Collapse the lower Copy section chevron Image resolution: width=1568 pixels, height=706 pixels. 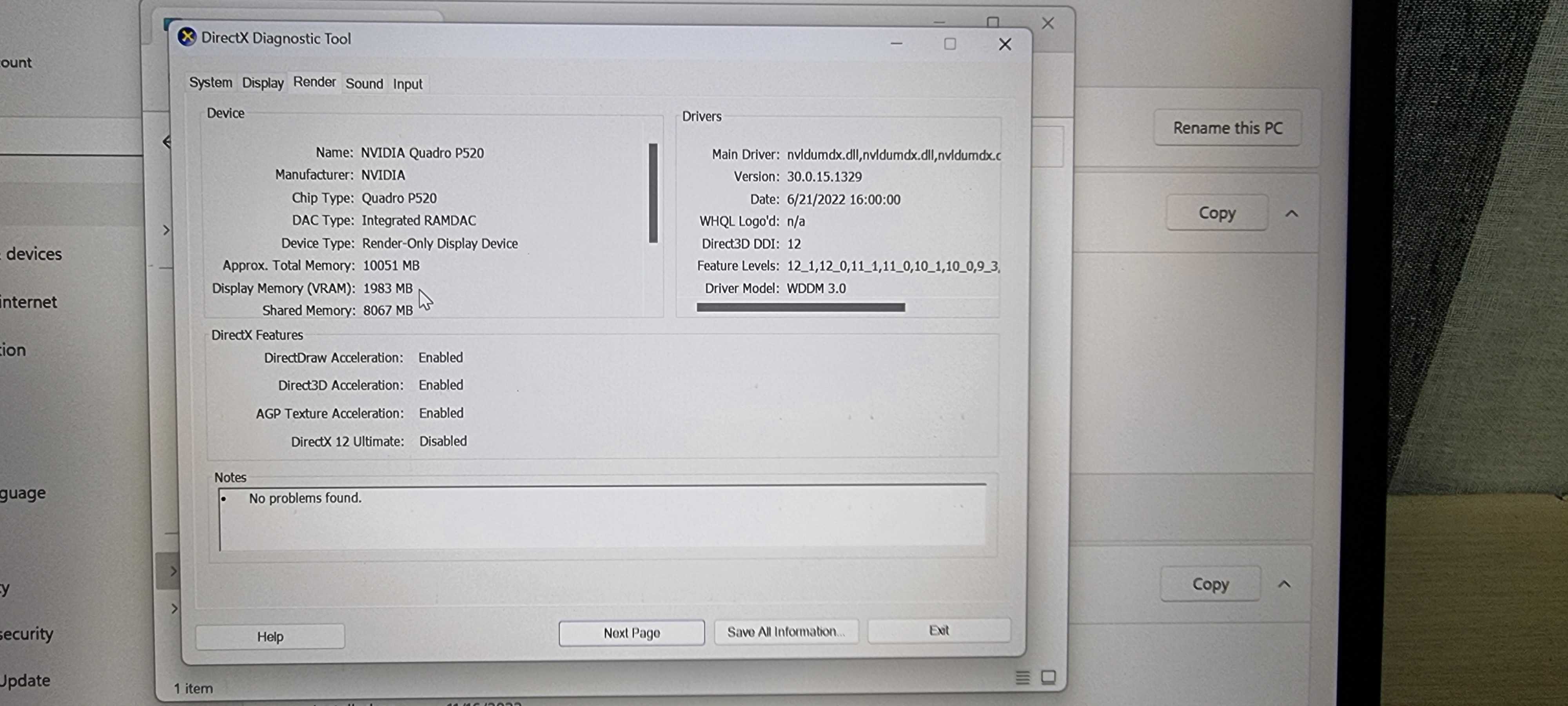[1284, 584]
